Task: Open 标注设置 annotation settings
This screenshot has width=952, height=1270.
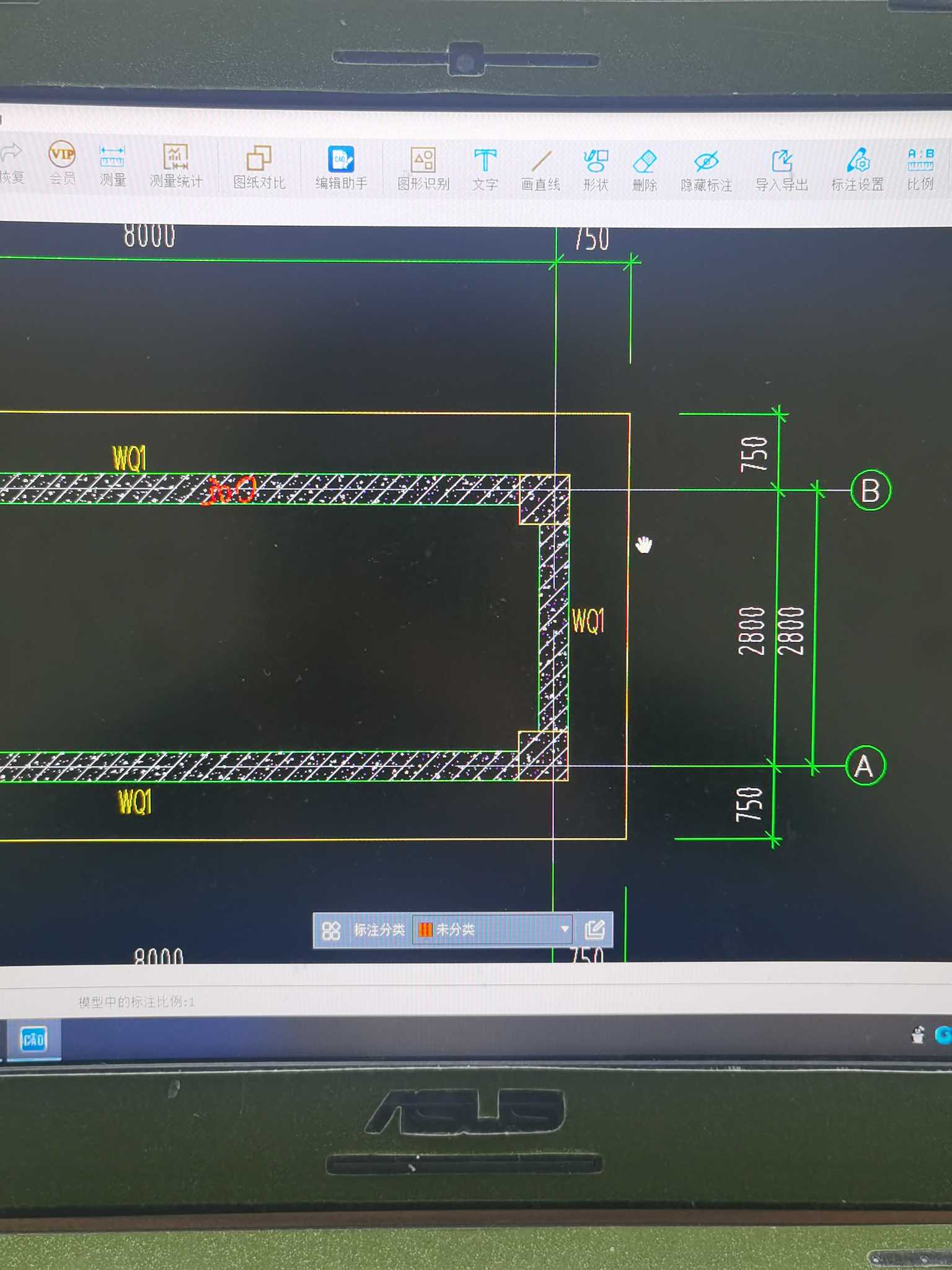Action: [x=857, y=169]
